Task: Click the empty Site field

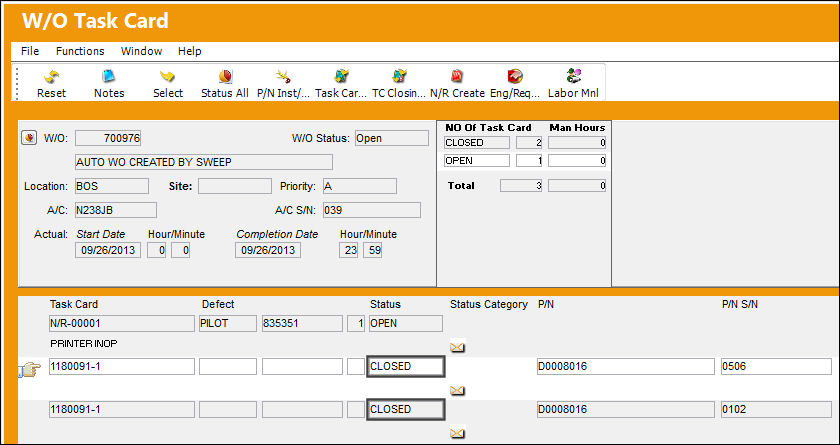Action: coord(235,186)
